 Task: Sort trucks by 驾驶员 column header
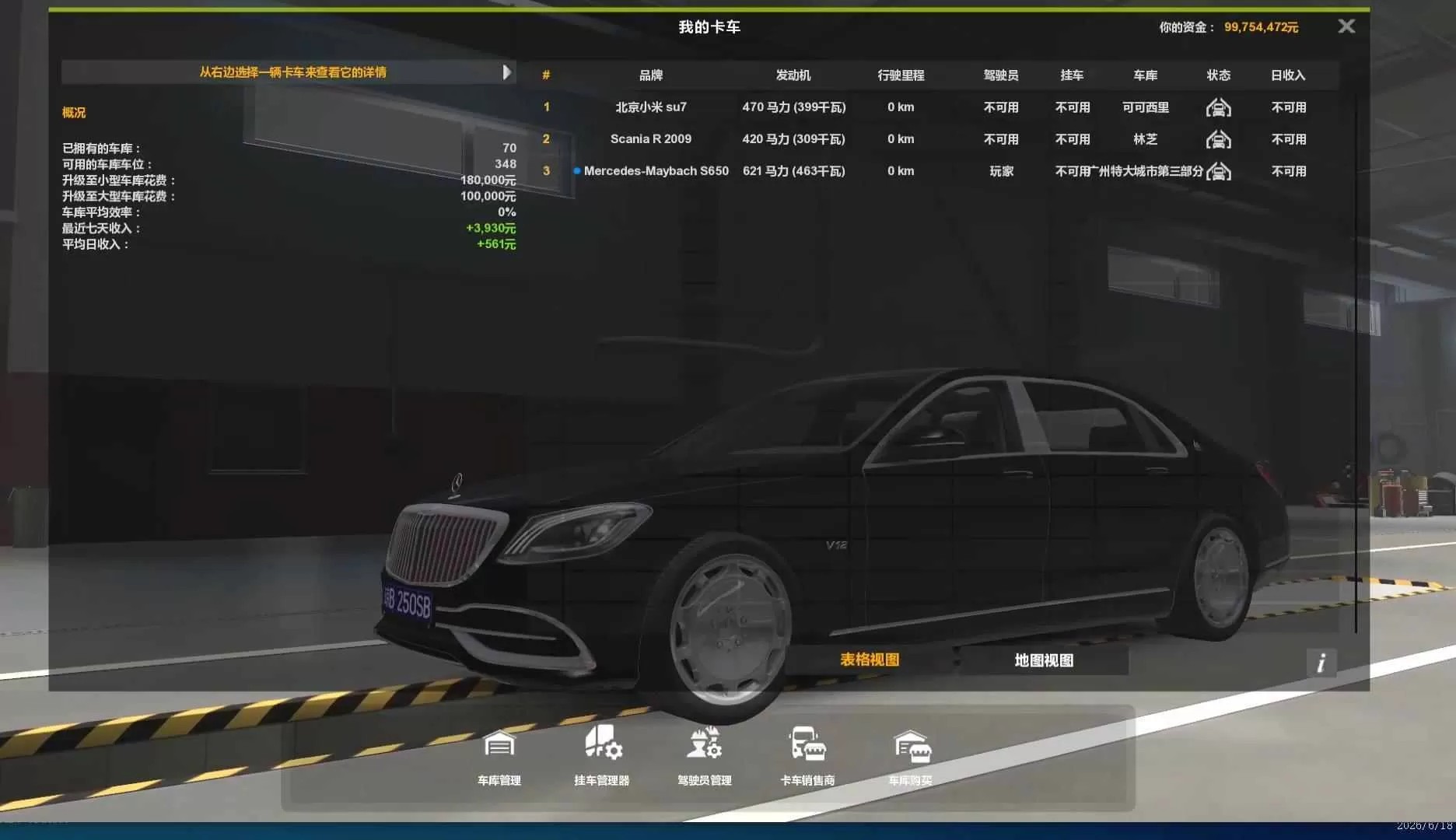pos(1001,75)
